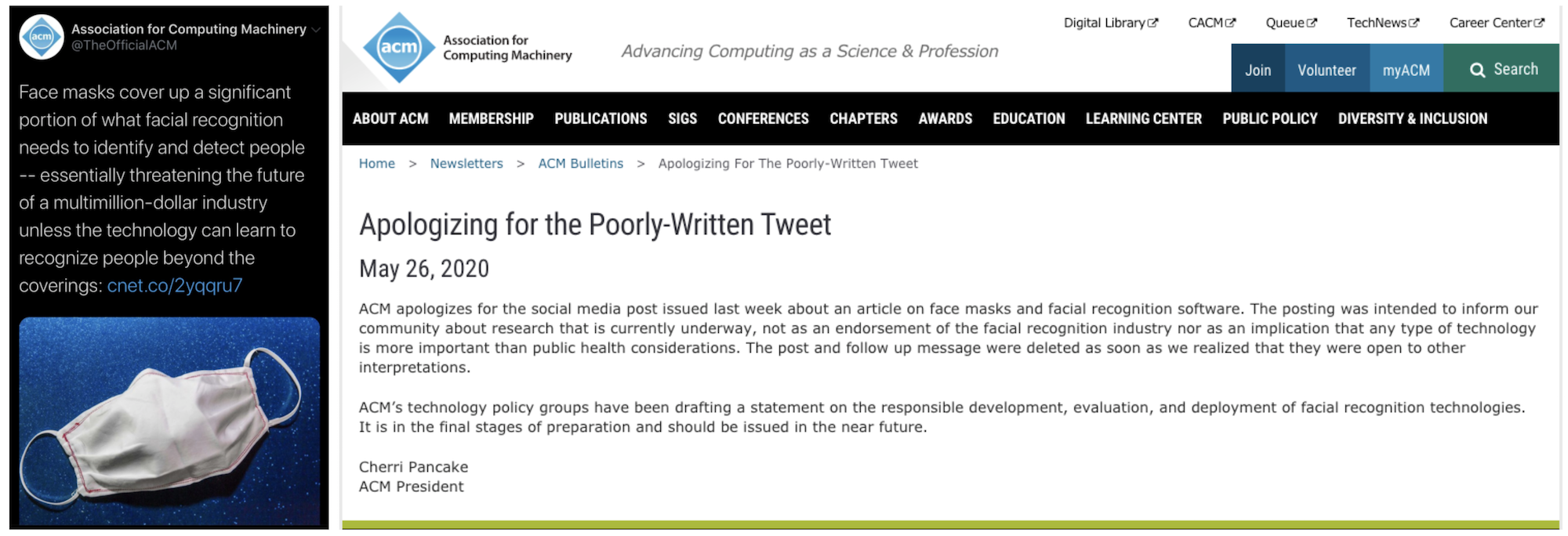1568x536 pixels.
Task: Open the Queue external link
Action: tap(1291, 23)
